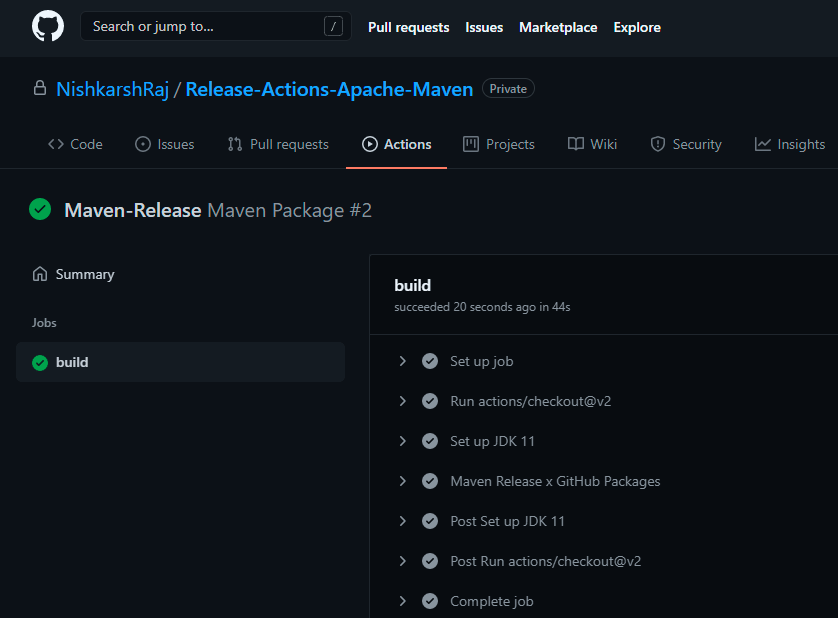Click the status check icon for Set up JDK 11
Viewport: 838px width, 618px height.
pyautogui.click(x=430, y=441)
